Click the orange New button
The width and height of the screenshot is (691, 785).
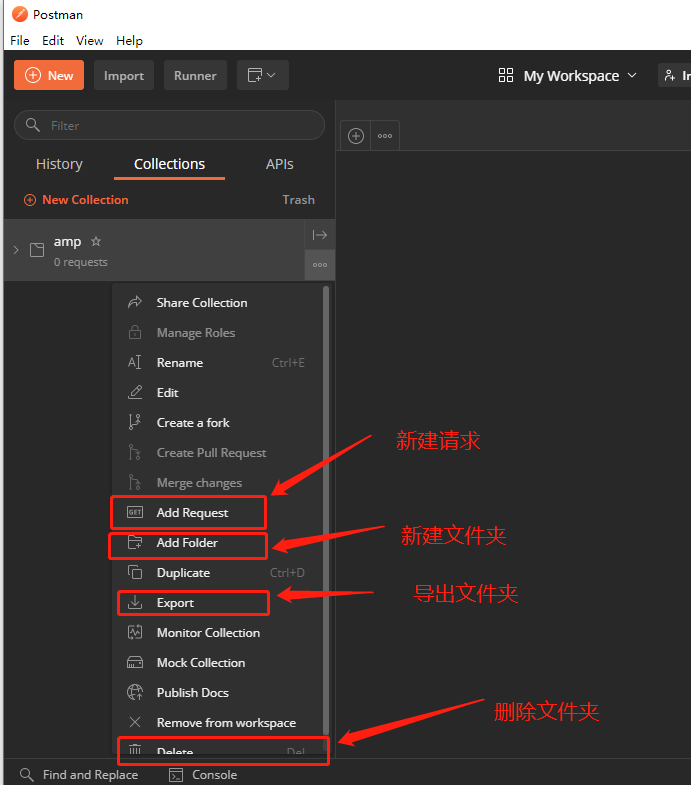49,76
